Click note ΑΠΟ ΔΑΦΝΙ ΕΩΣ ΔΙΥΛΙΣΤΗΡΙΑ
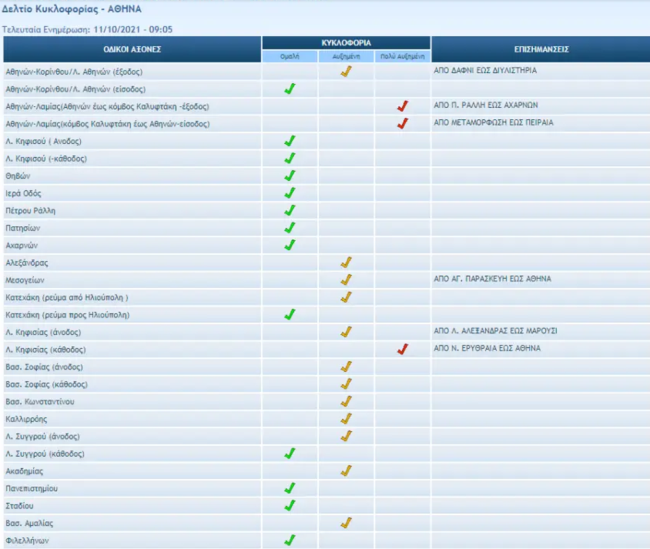The width and height of the screenshot is (650, 549). pyautogui.click(x=486, y=71)
